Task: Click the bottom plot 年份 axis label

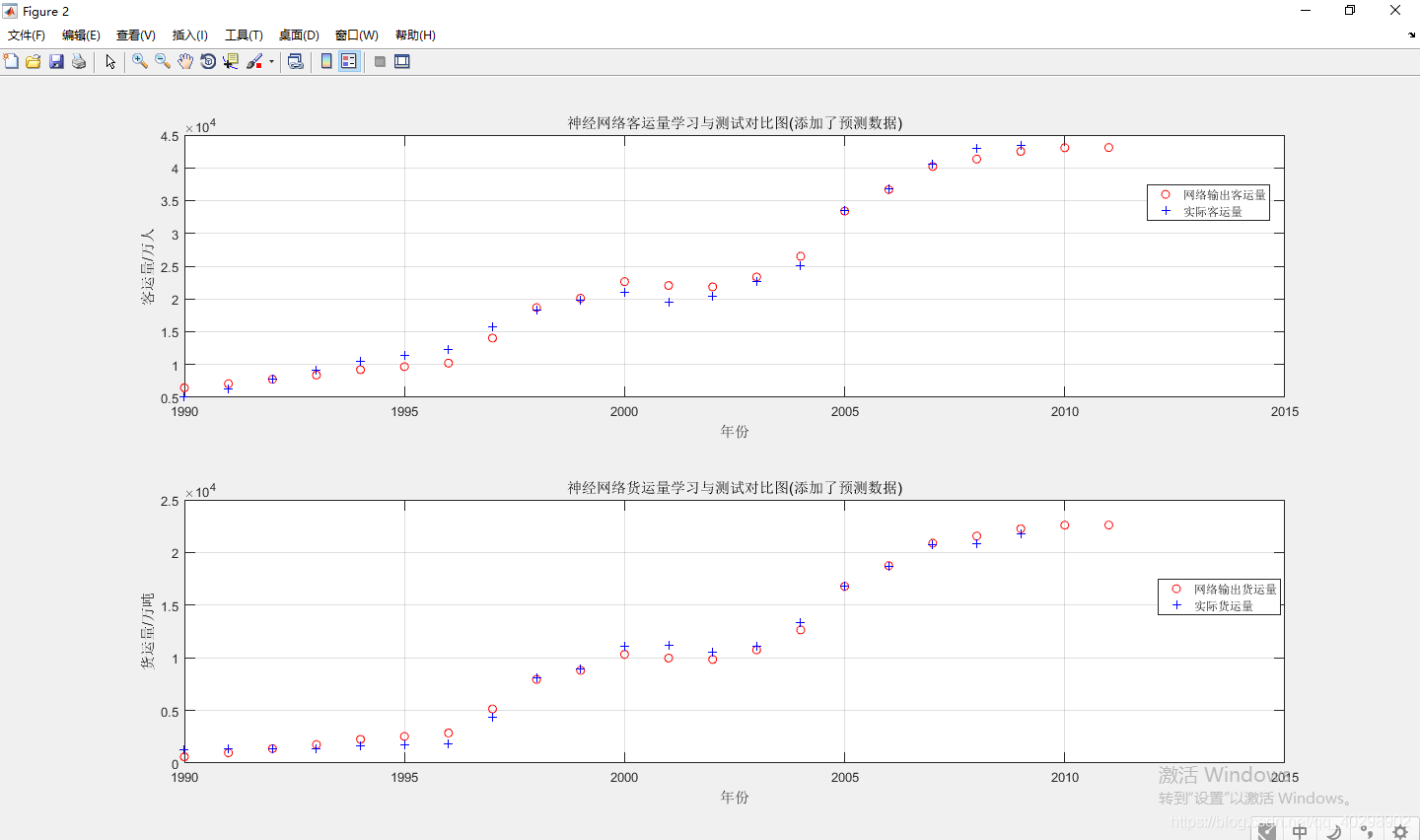Action: coord(735,797)
